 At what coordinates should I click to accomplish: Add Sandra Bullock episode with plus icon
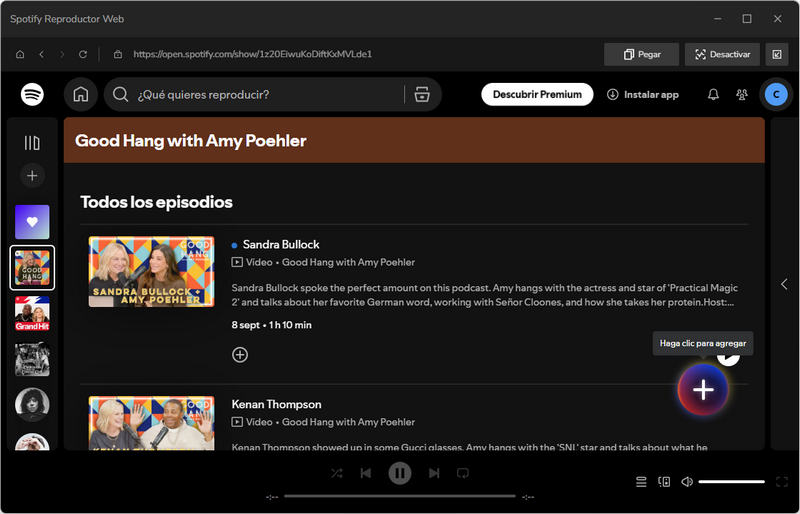240,355
